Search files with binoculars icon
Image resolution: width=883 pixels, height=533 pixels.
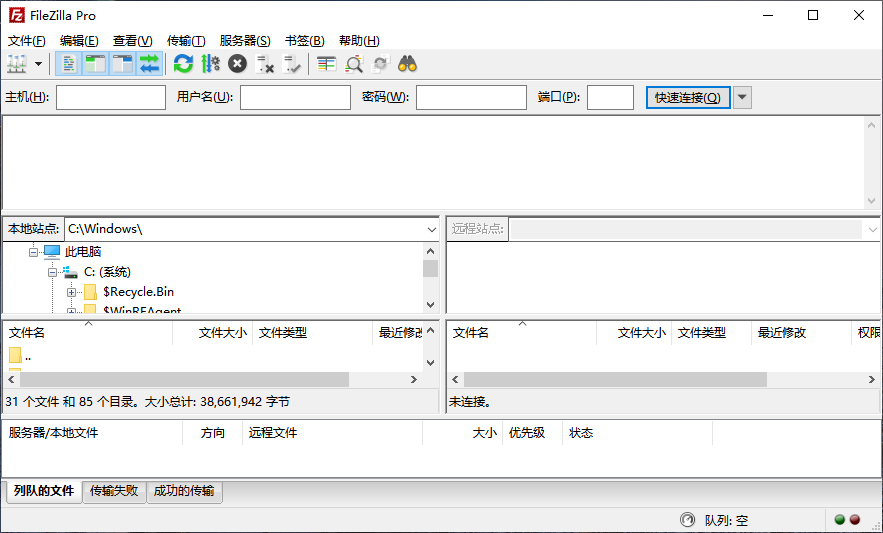408,64
